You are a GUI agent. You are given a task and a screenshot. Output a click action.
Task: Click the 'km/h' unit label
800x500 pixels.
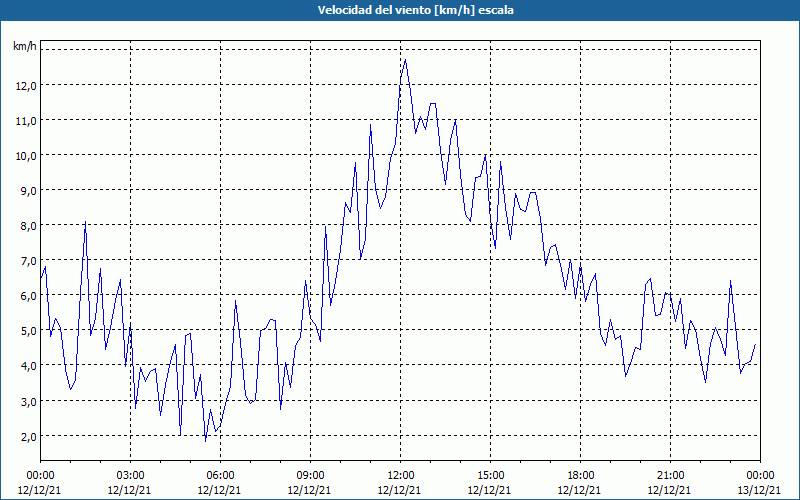click(x=25, y=46)
